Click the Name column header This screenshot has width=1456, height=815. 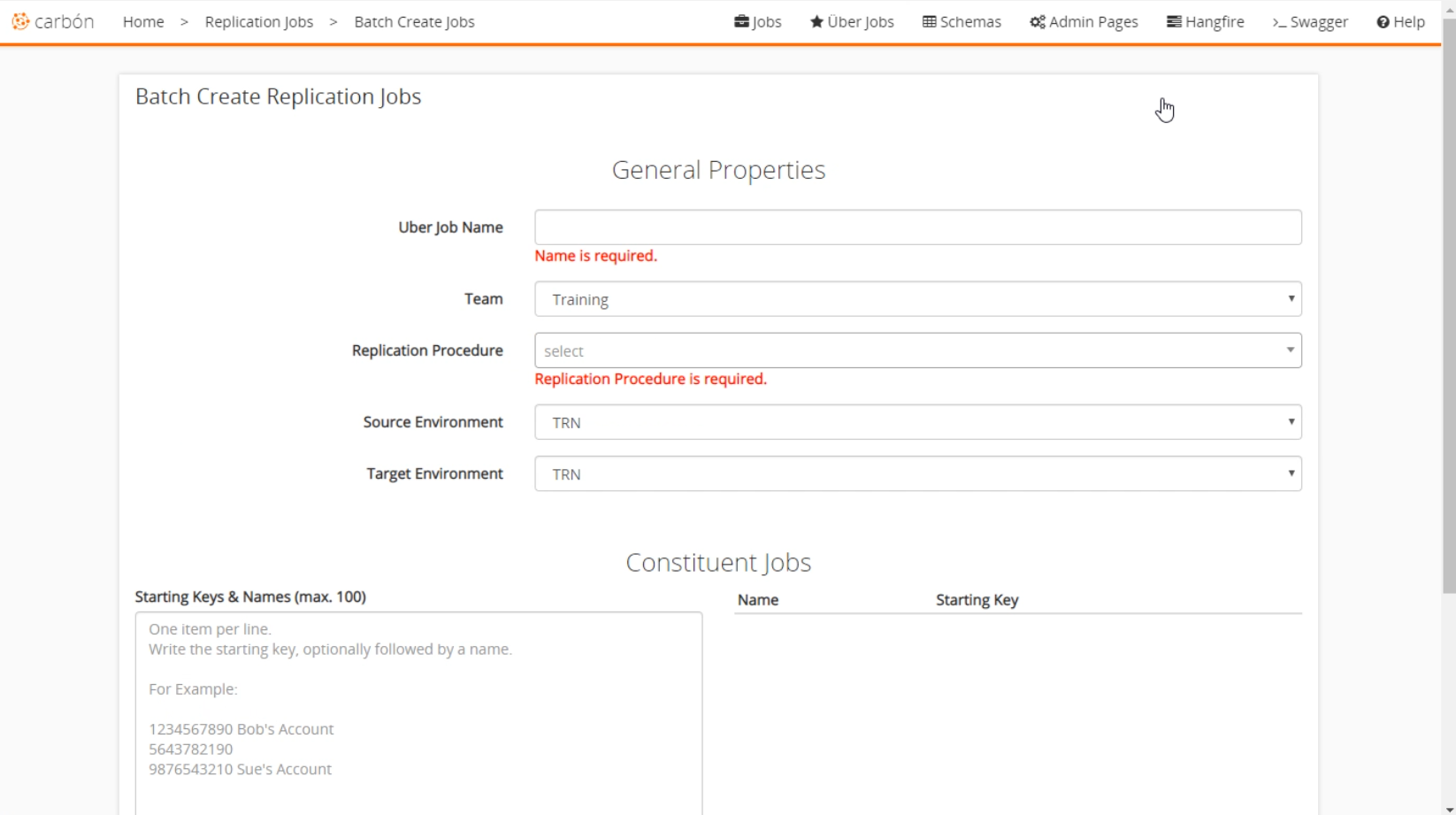click(758, 600)
